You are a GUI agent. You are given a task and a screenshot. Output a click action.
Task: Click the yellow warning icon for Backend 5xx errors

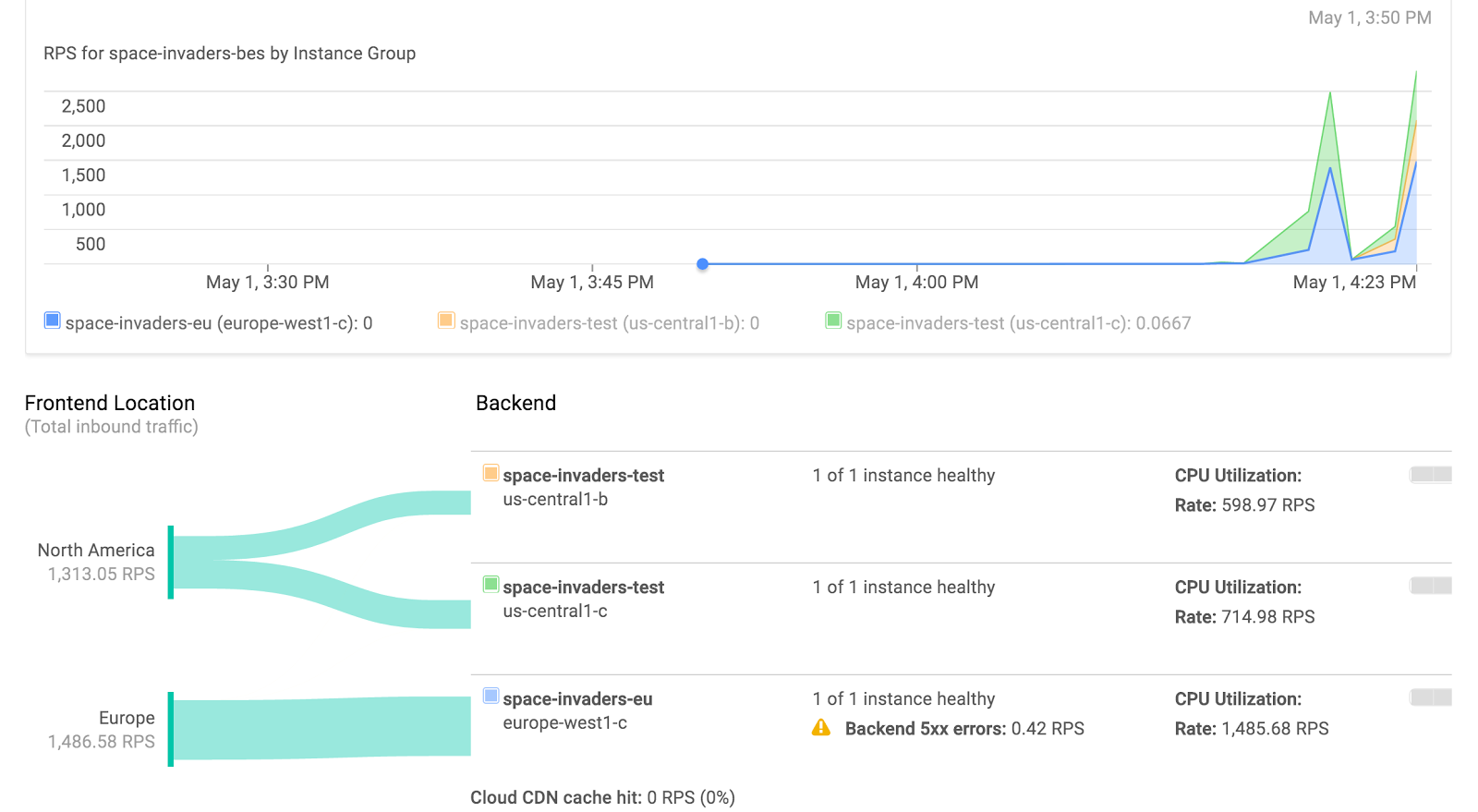(821, 728)
